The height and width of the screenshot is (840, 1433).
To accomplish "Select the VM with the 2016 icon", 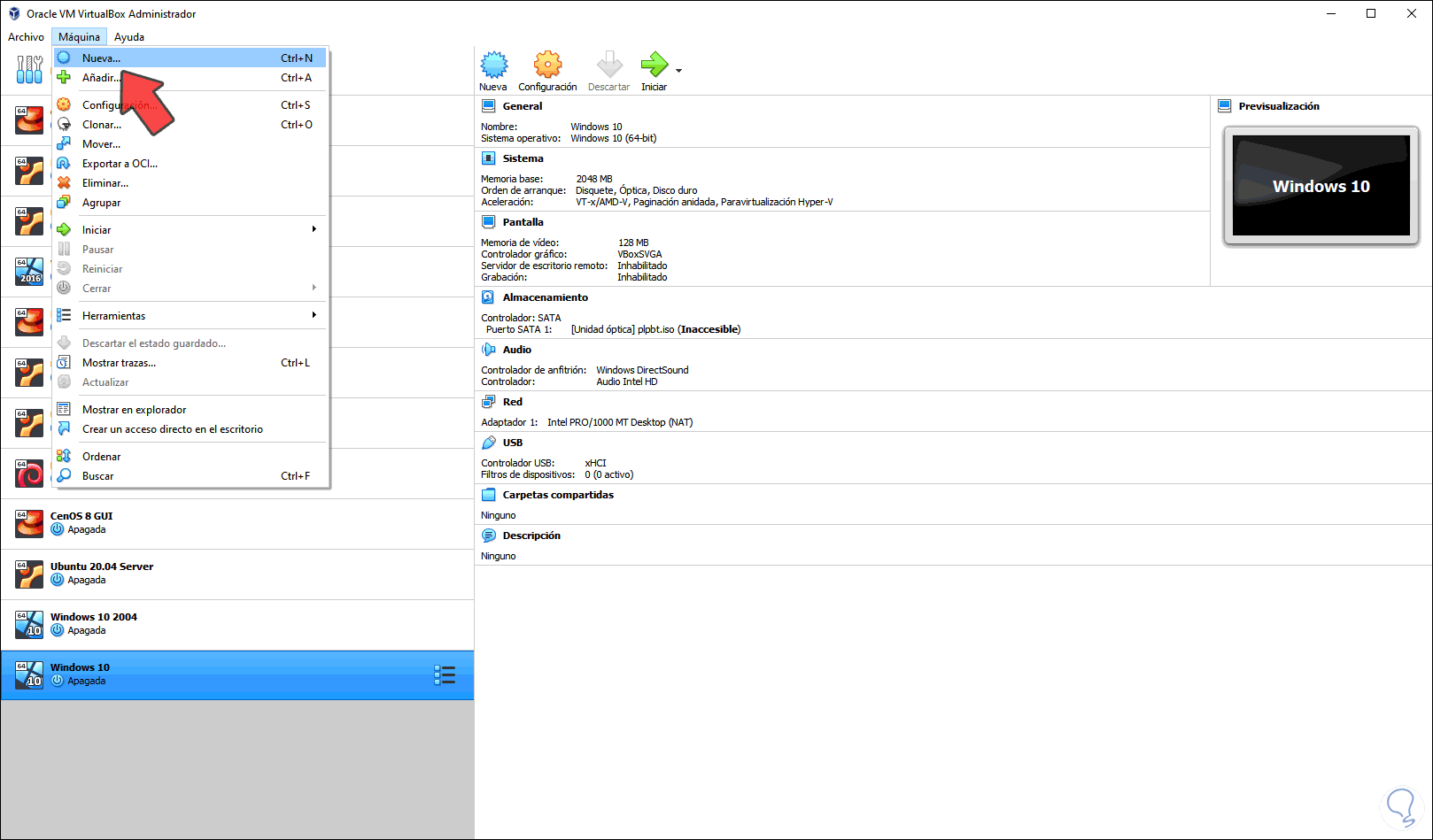I will pyautogui.click(x=29, y=271).
